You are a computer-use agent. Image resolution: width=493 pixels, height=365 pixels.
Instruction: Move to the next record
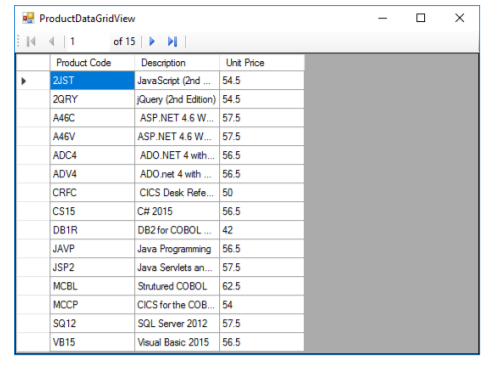click(x=152, y=42)
